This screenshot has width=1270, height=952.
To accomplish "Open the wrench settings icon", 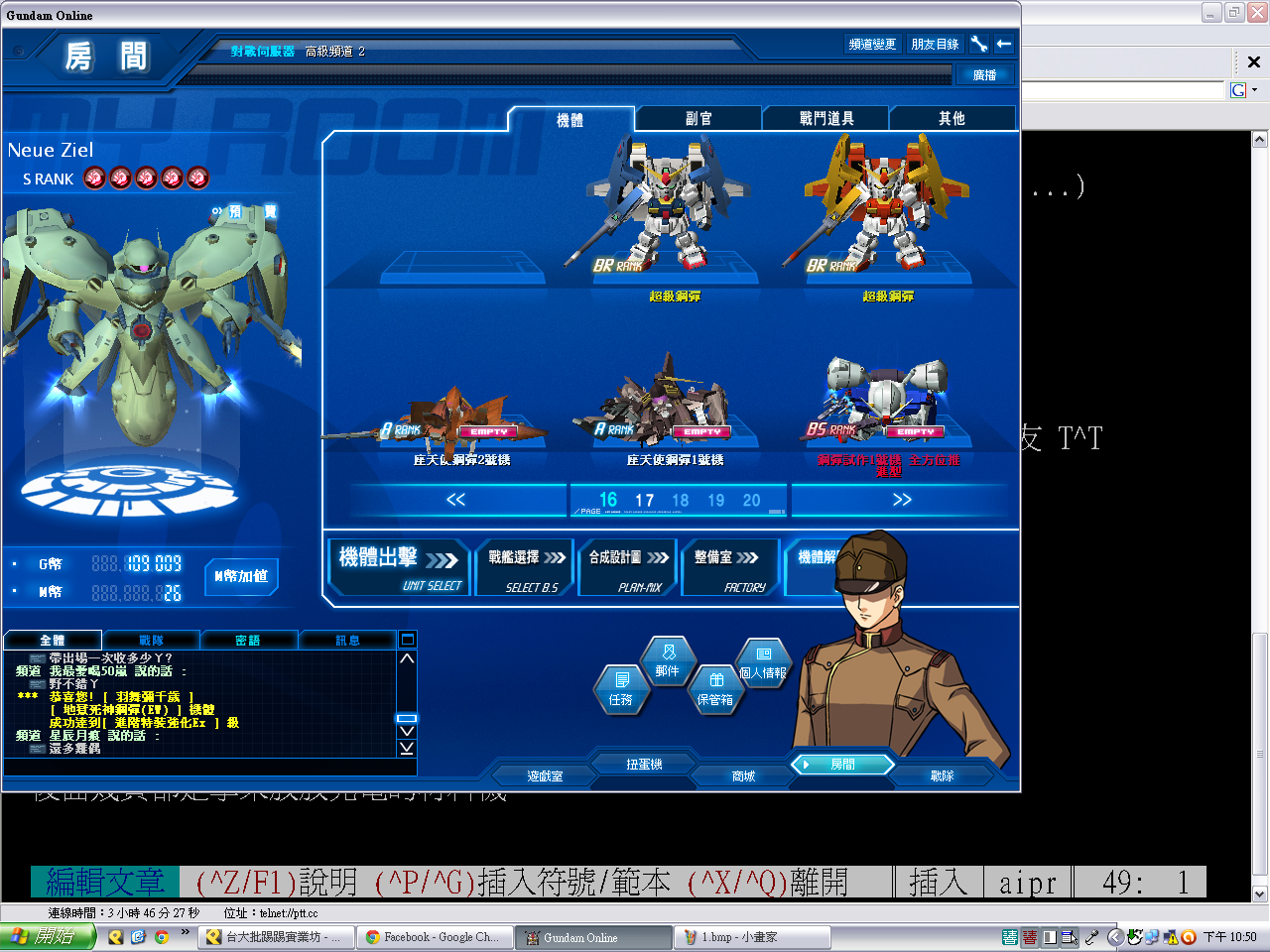I will (979, 44).
